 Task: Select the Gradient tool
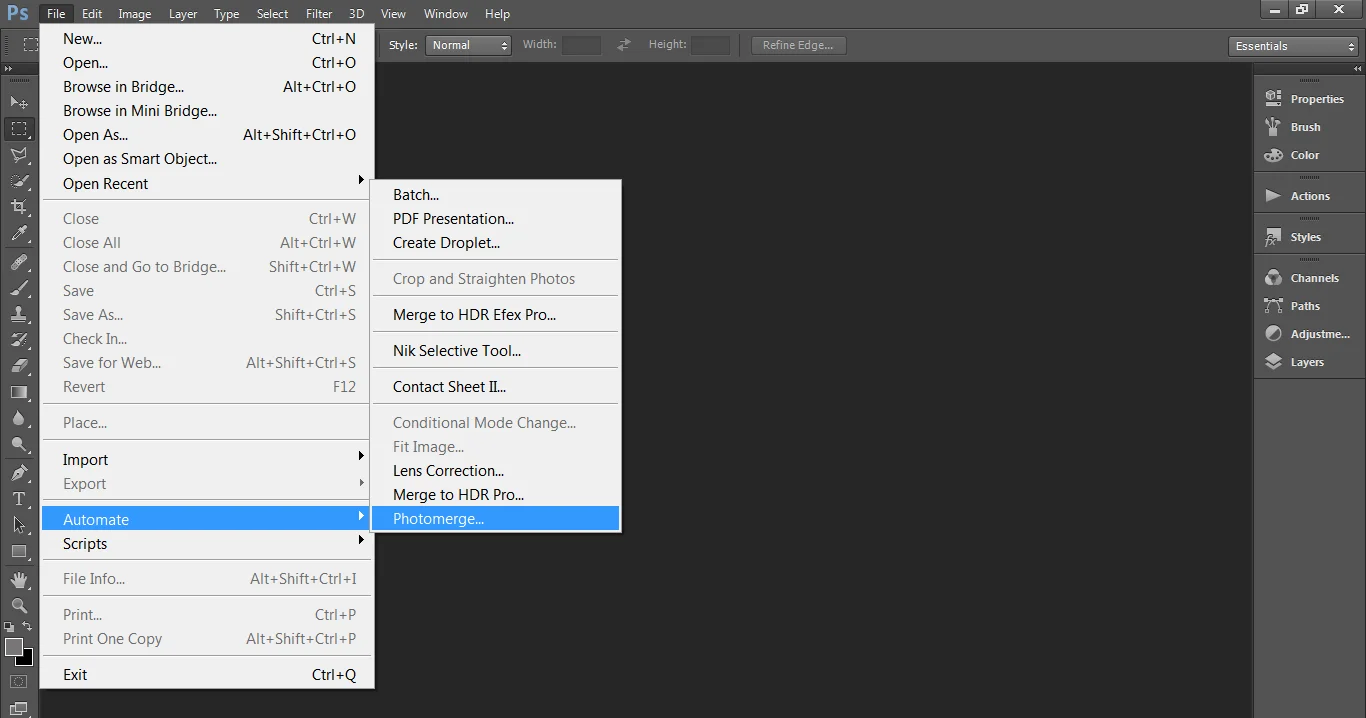[19, 393]
